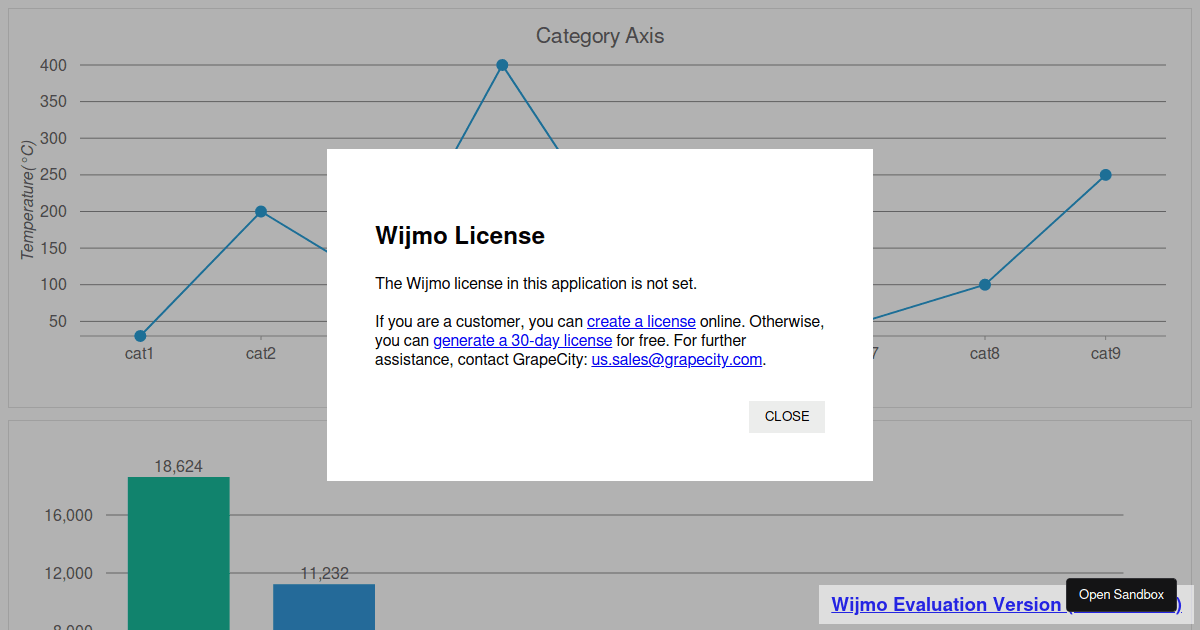Viewport: 1200px width, 630px height.
Task: Select the green bar valued 18,624
Action: [x=179, y=552]
